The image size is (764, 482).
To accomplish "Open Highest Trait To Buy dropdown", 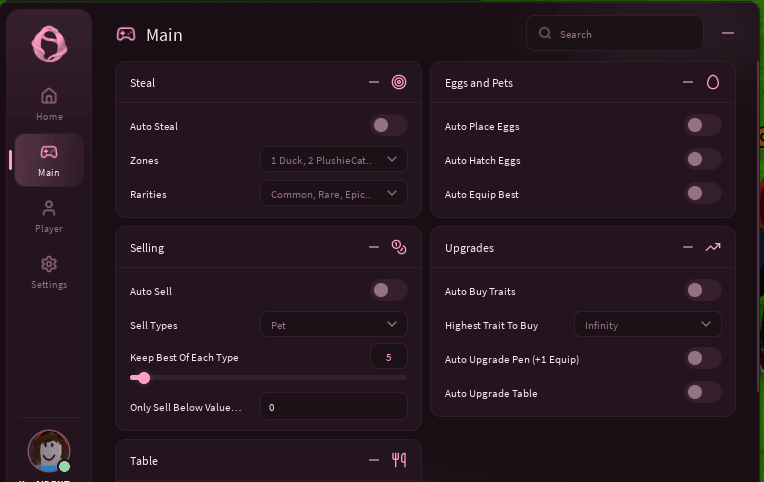I will coord(648,325).
